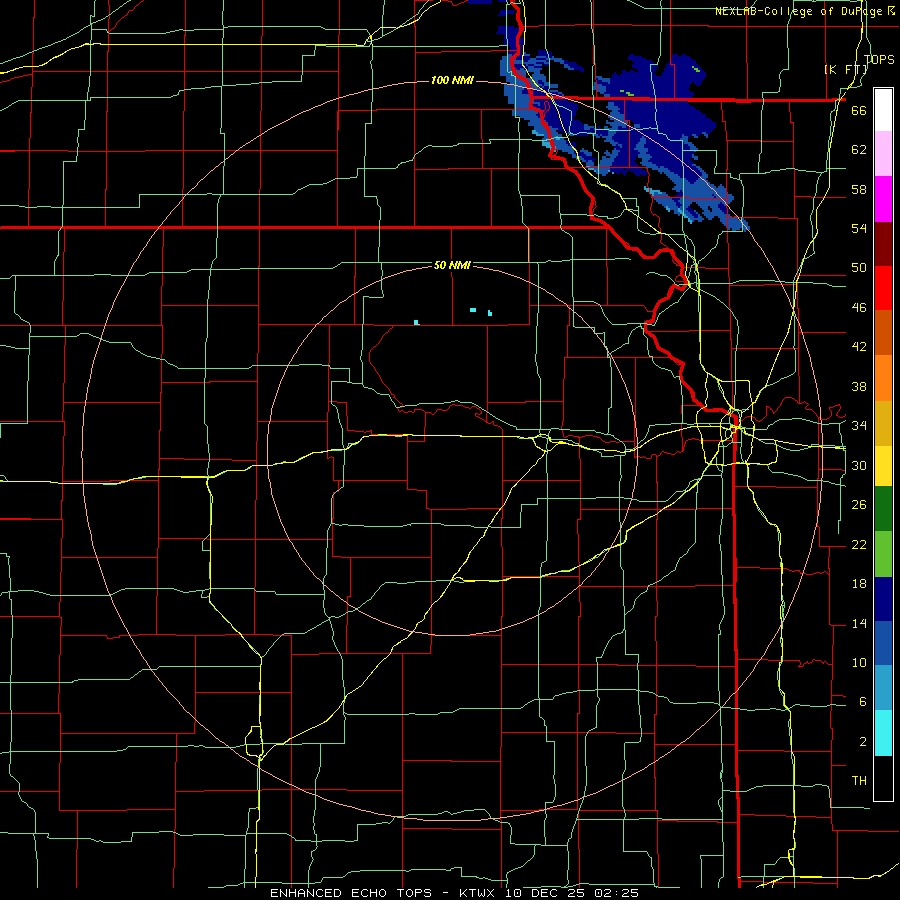Click the '42' legend value
This screenshot has width=900, height=900.
[x=859, y=346]
